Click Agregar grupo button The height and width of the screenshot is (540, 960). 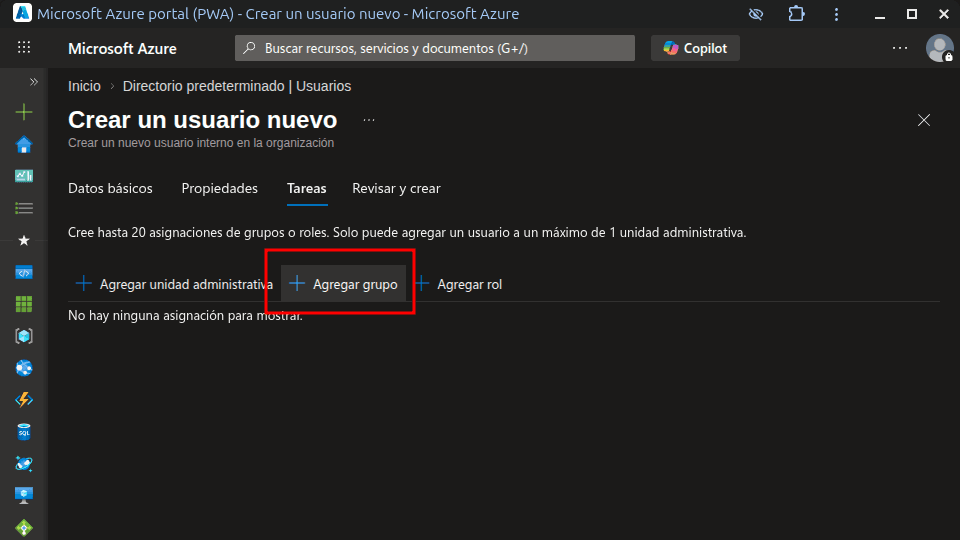click(344, 284)
